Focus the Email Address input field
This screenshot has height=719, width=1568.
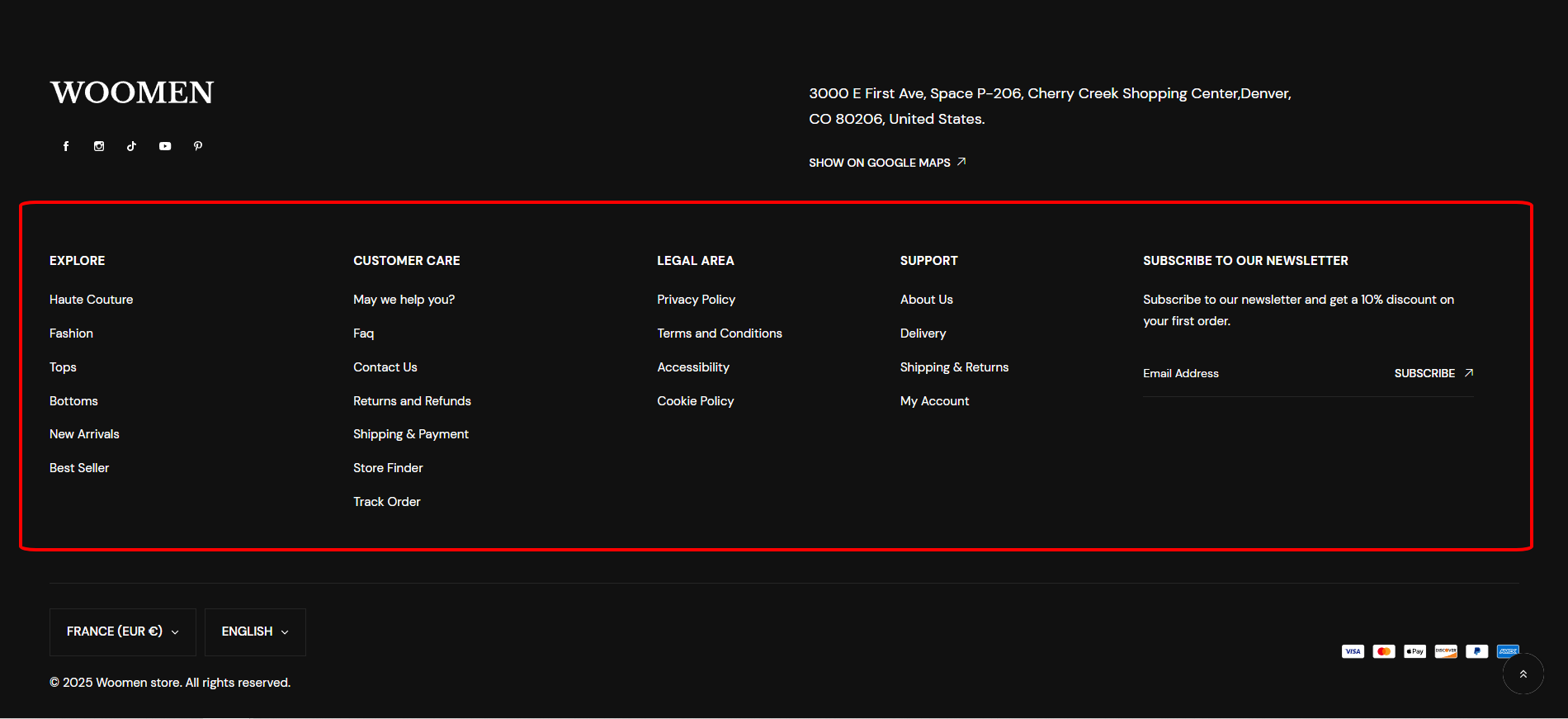1259,373
